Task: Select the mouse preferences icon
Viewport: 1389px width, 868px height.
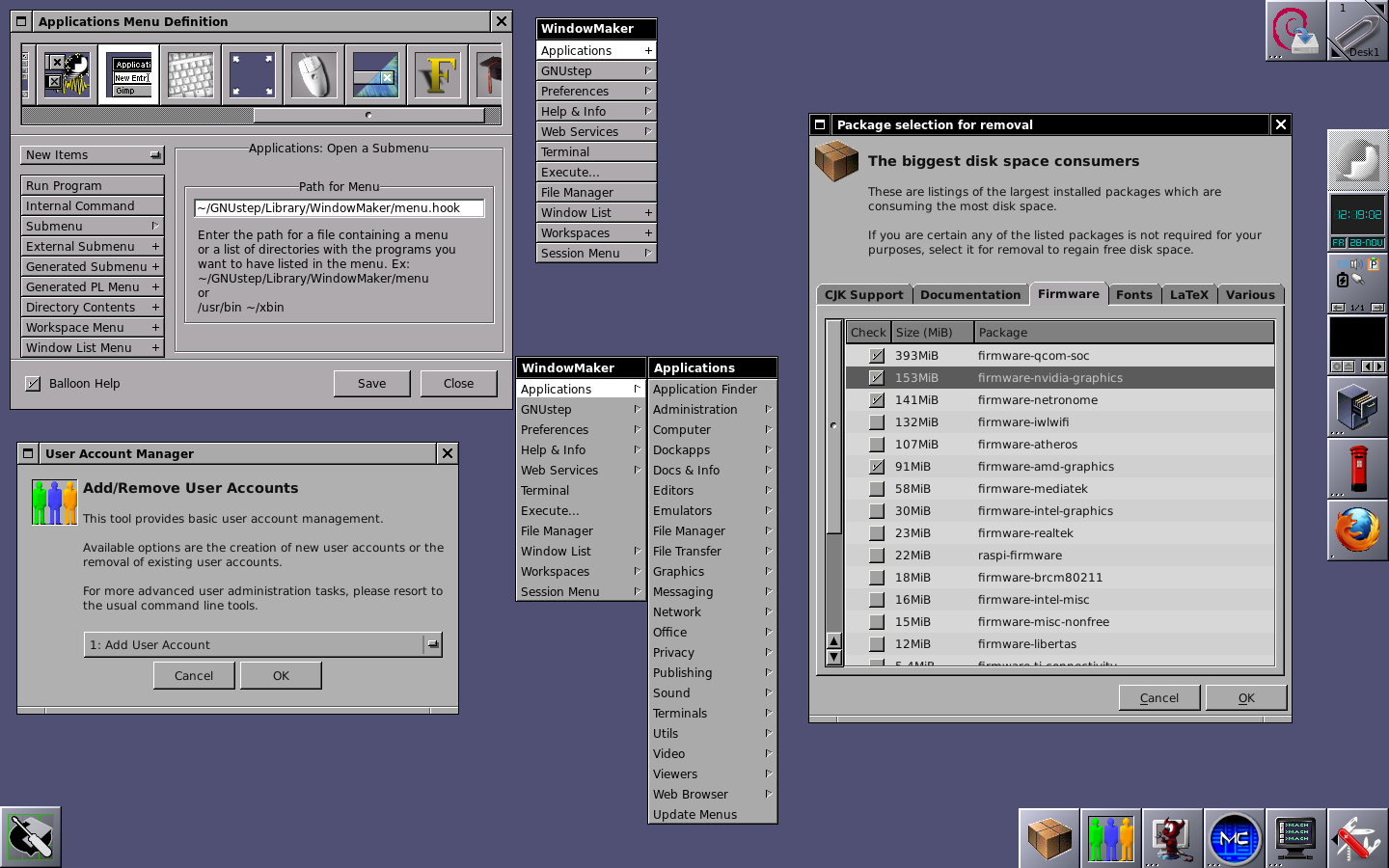Action: click(x=313, y=75)
